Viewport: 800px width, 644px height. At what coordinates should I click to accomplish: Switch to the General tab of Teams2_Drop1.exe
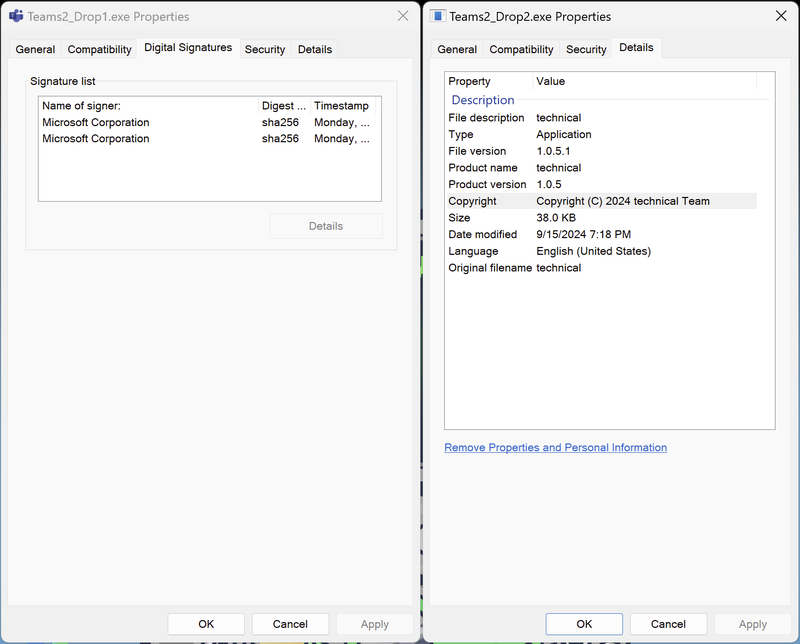35,48
